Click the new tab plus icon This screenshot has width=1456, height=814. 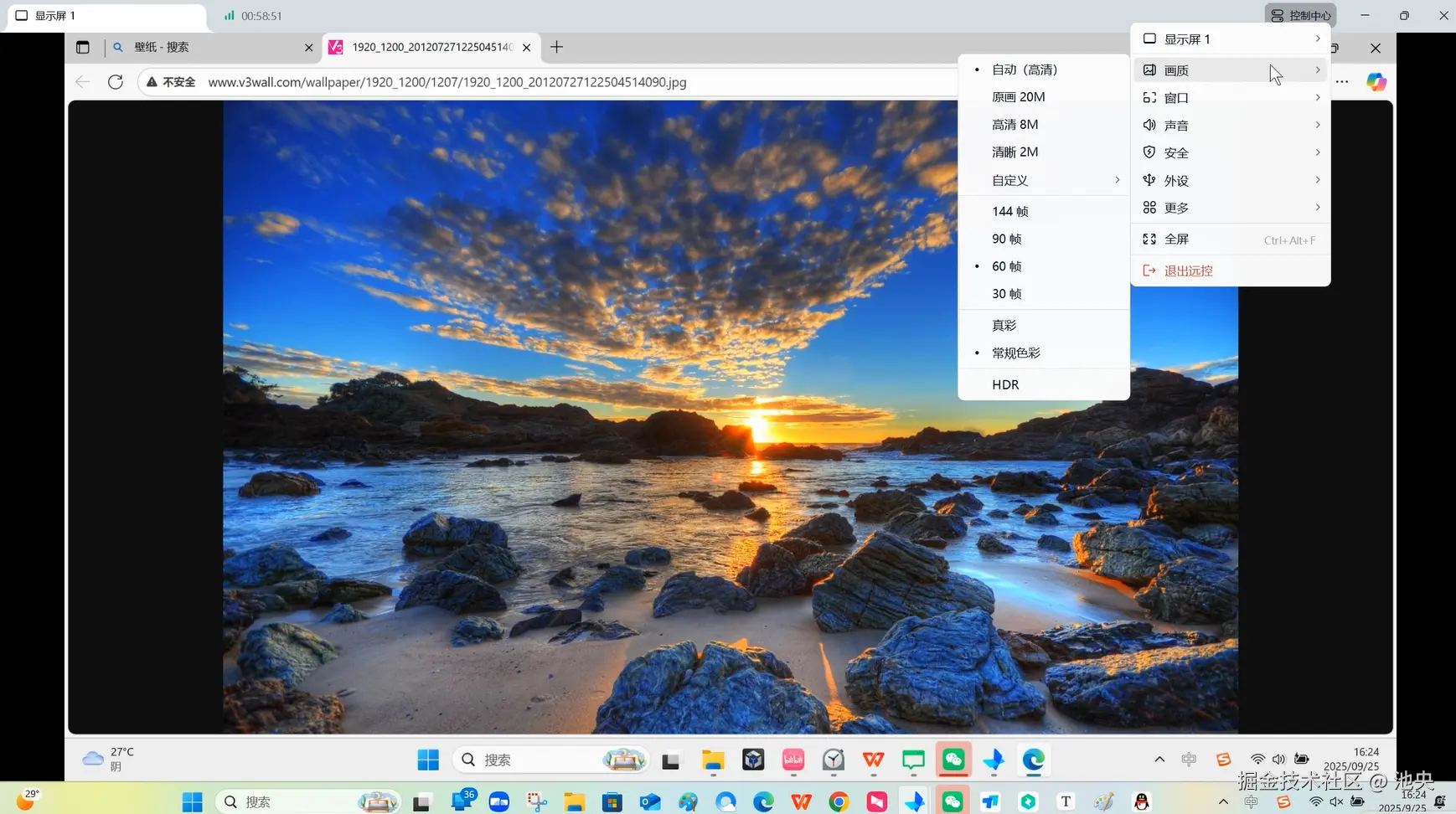pyautogui.click(x=556, y=47)
